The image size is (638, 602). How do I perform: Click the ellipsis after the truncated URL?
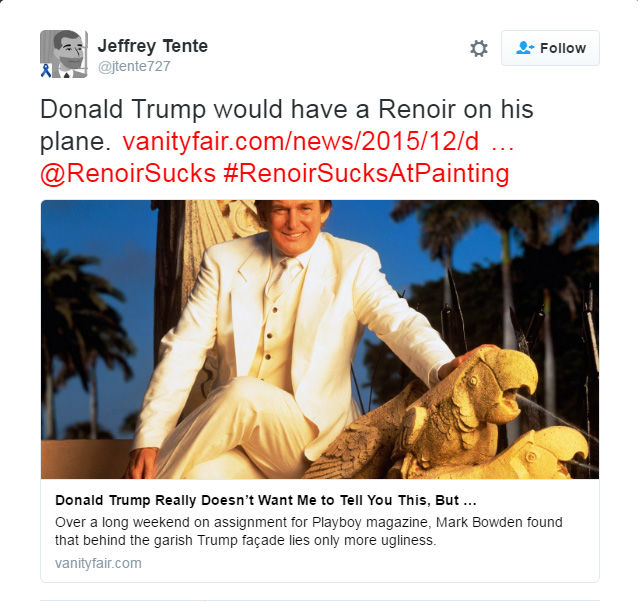click(503, 146)
